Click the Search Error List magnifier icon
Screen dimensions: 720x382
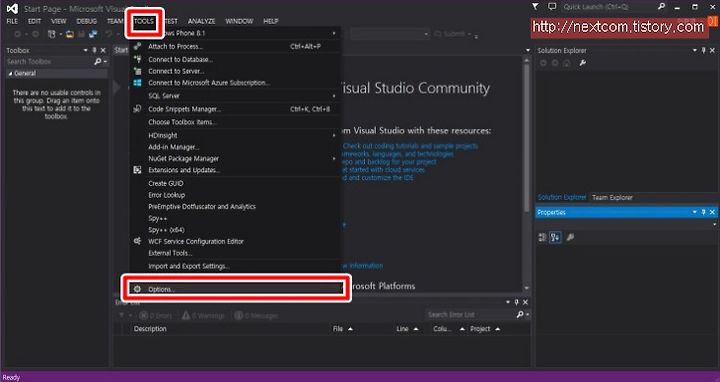click(520, 315)
